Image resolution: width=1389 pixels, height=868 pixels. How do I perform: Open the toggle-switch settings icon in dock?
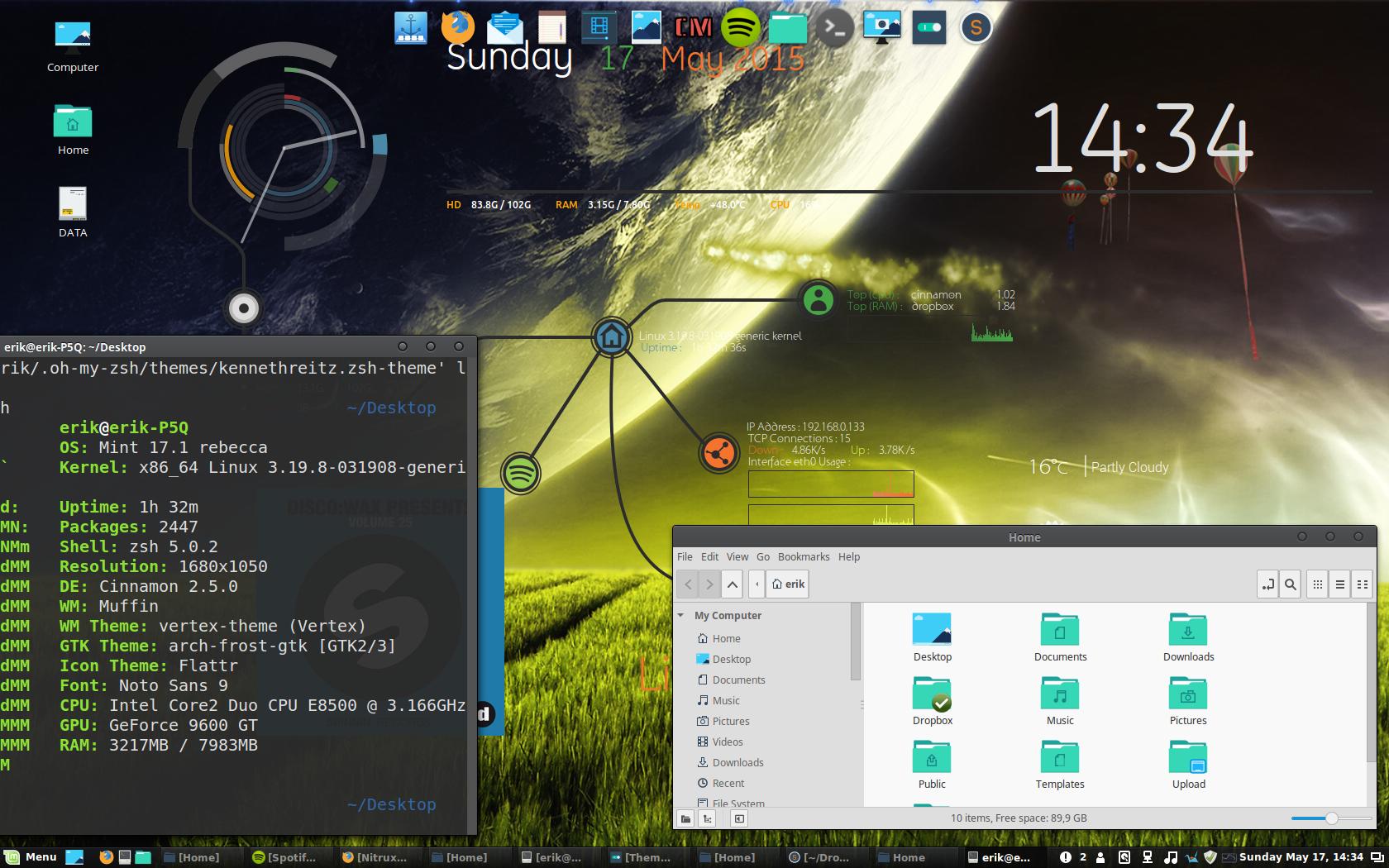[x=928, y=27]
